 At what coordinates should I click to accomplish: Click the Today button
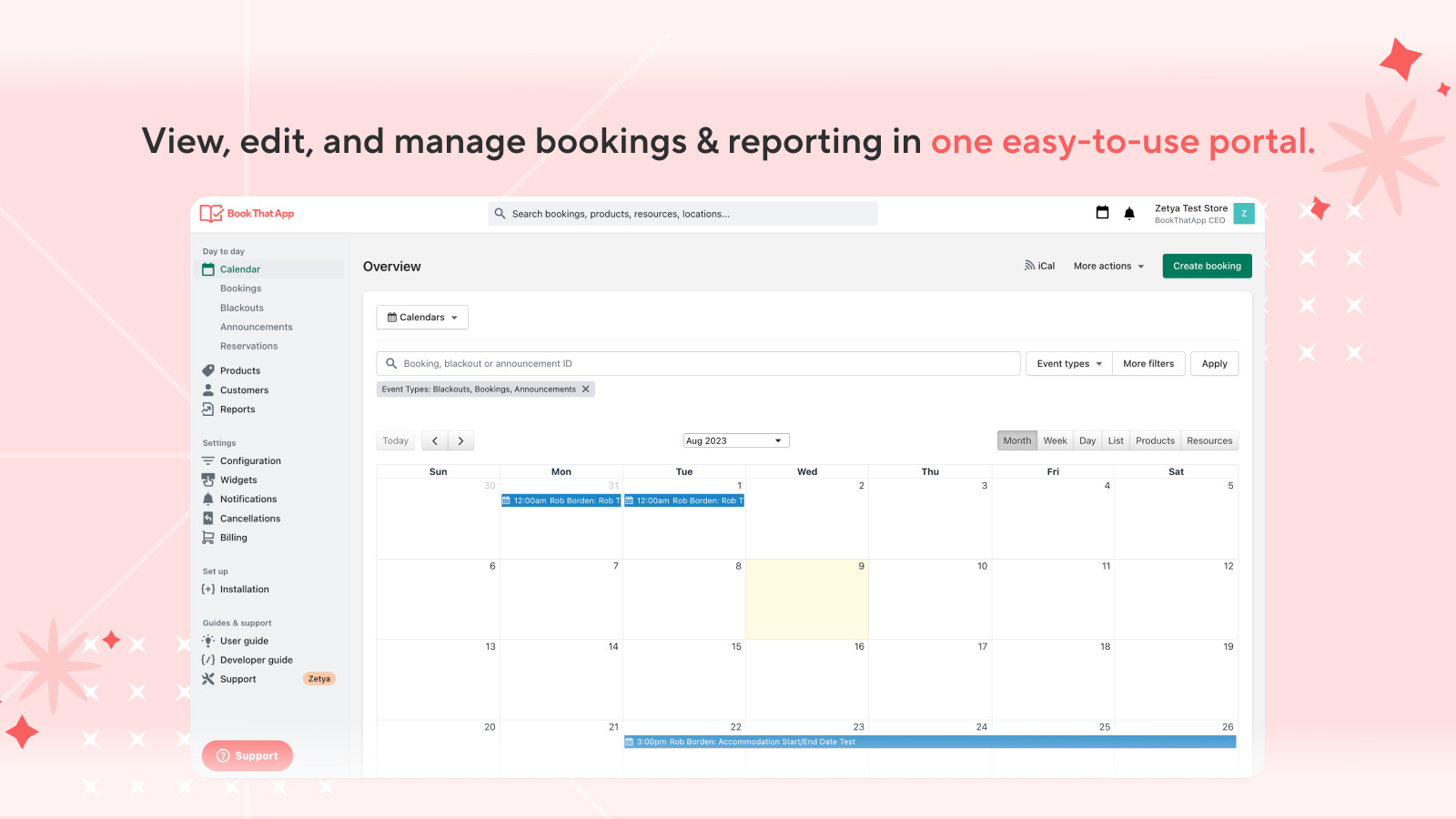tap(396, 441)
